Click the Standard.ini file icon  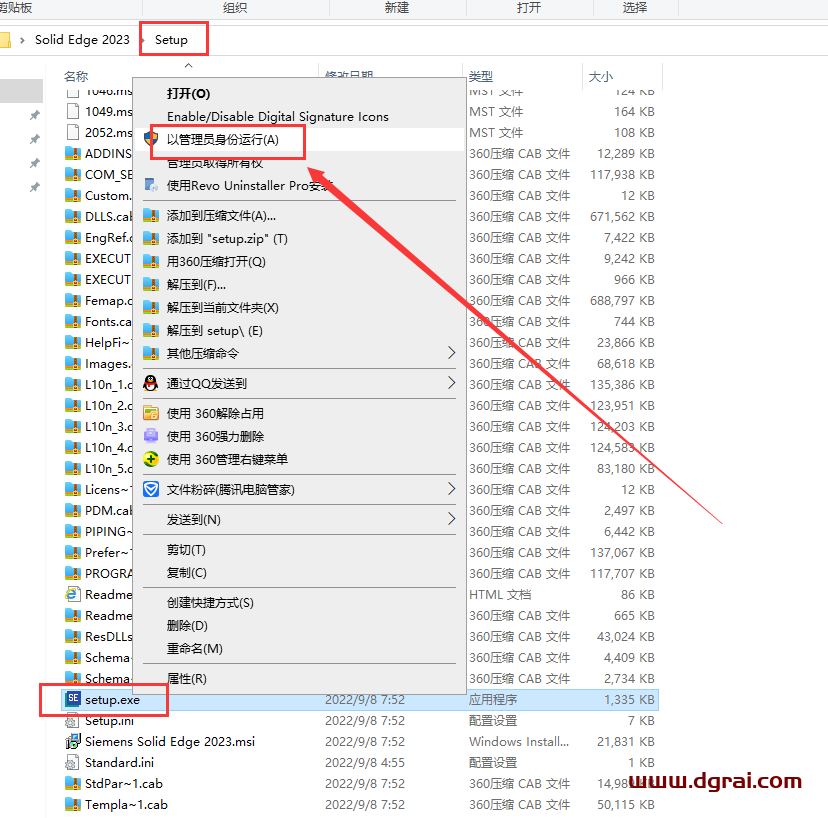click(73, 763)
